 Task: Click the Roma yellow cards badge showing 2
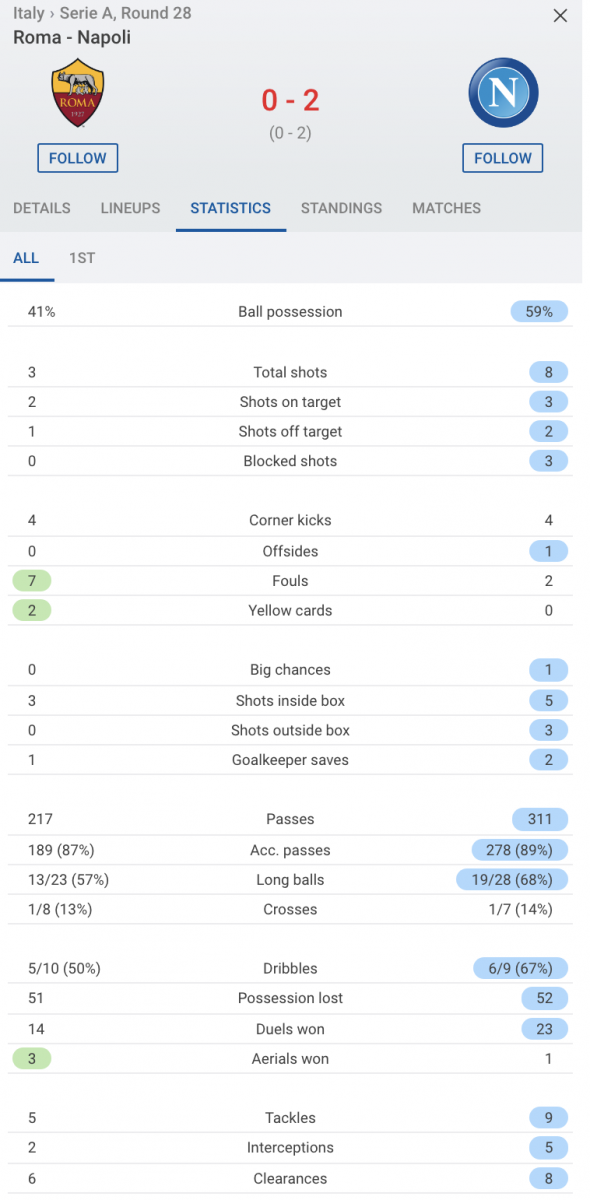pos(32,610)
